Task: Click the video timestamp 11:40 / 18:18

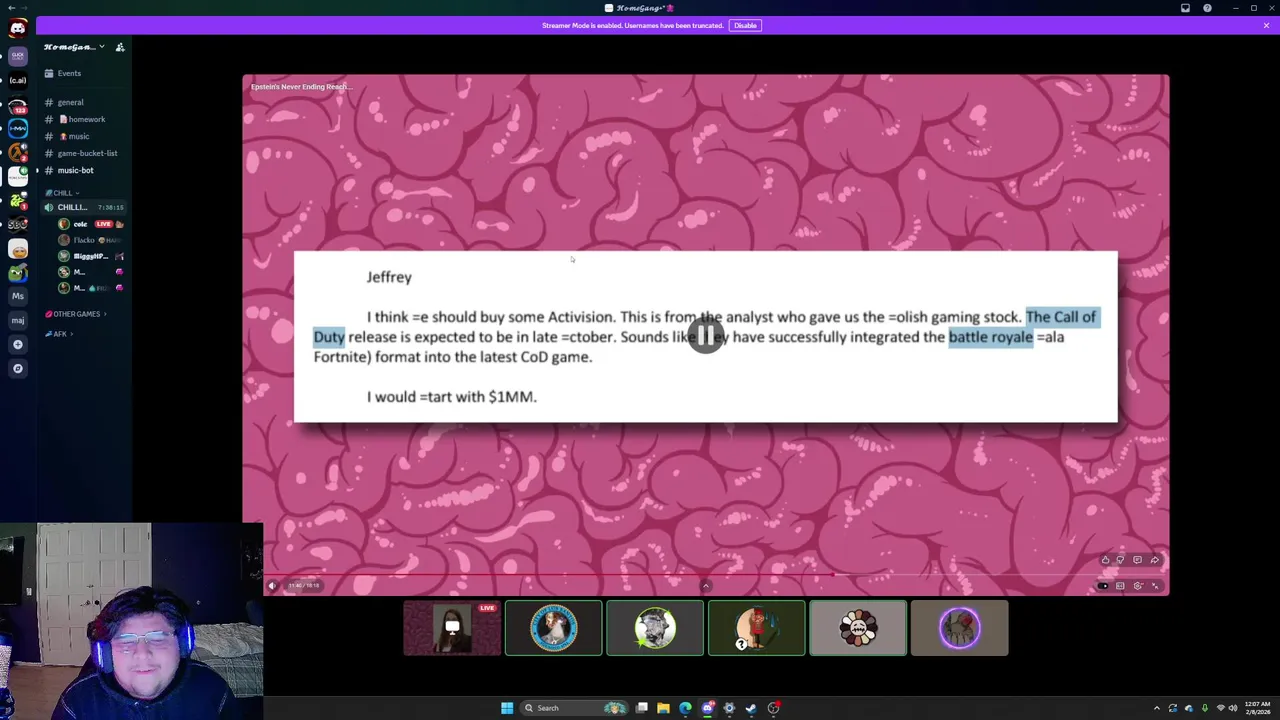Action: point(304,586)
